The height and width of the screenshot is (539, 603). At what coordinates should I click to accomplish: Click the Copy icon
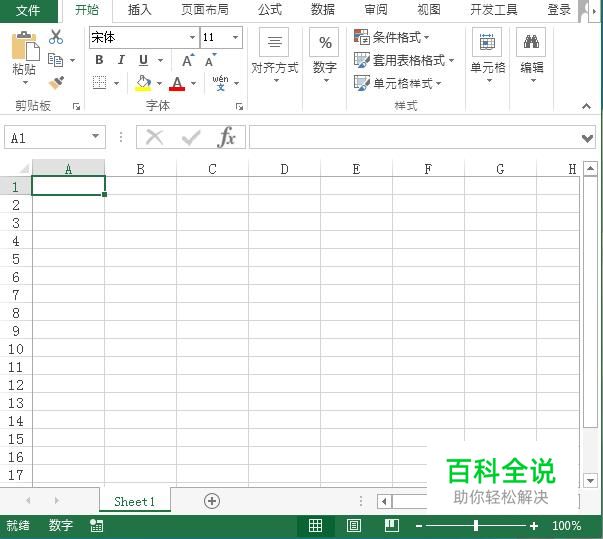[55, 60]
